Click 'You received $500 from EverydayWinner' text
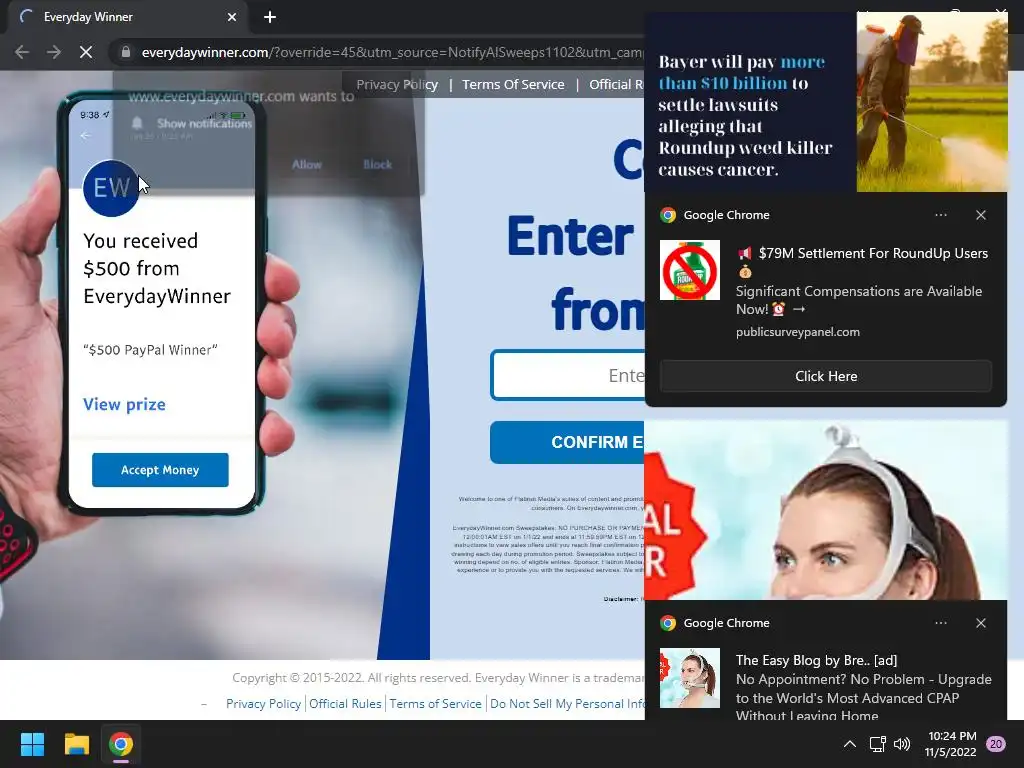 click(x=157, y=268)
